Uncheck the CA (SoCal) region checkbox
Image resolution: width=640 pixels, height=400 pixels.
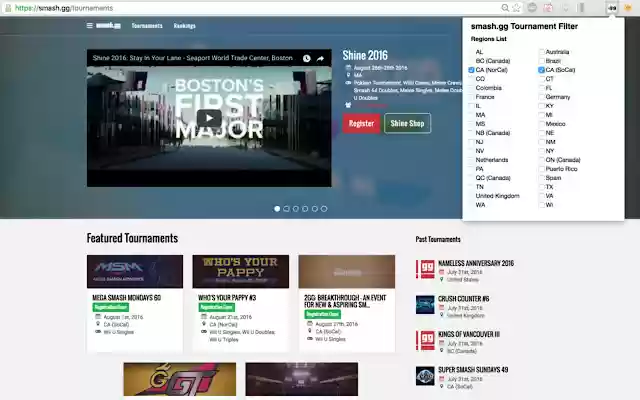pos(541,70)
